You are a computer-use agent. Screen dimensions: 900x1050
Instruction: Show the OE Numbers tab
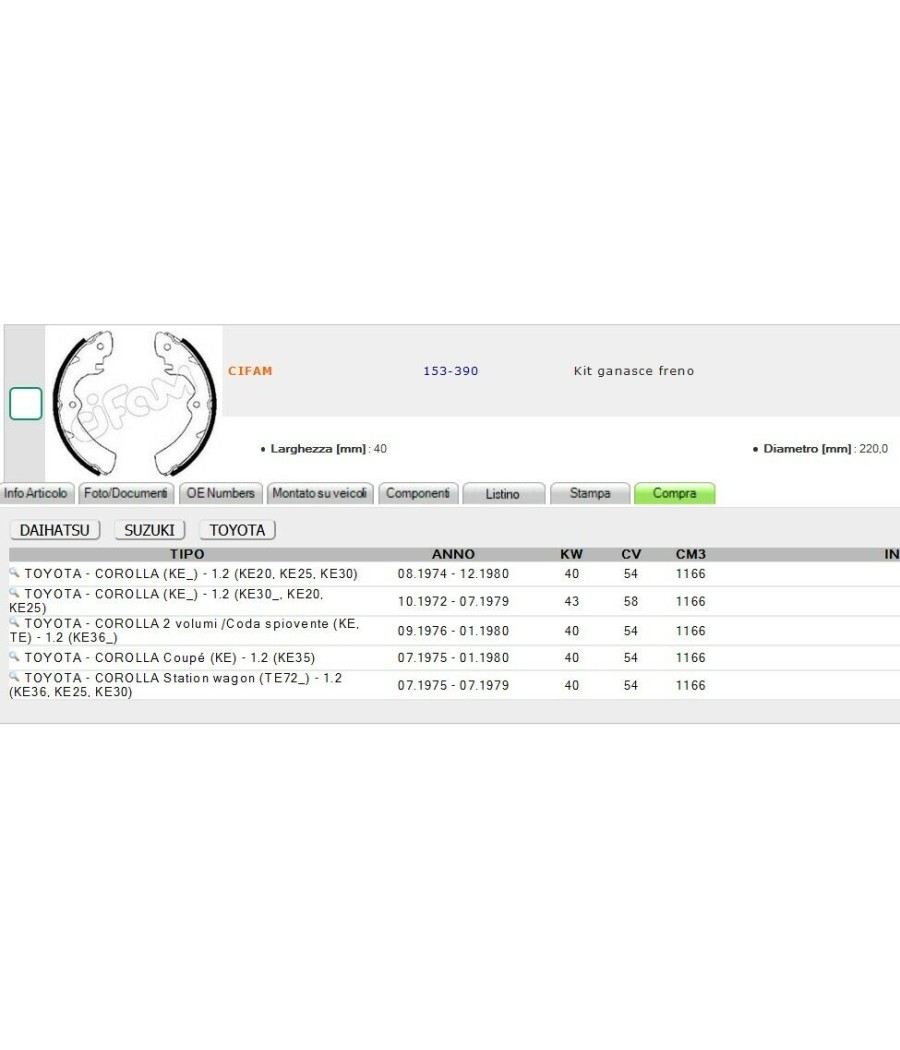point(221,494)
